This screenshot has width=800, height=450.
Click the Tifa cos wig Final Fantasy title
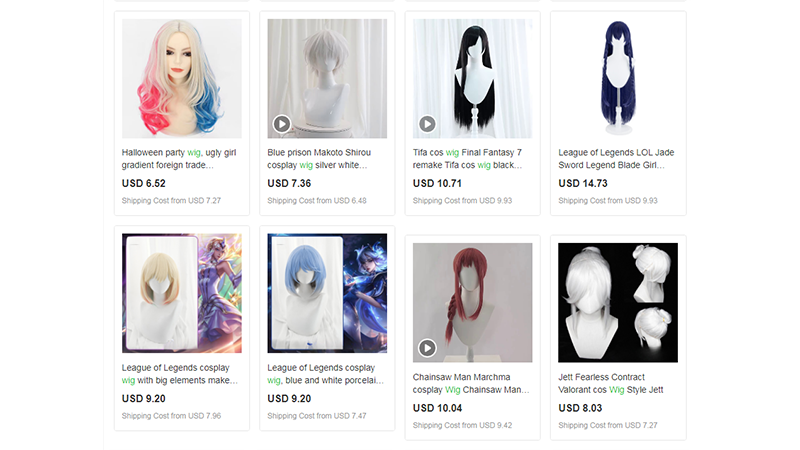[467, 159]
